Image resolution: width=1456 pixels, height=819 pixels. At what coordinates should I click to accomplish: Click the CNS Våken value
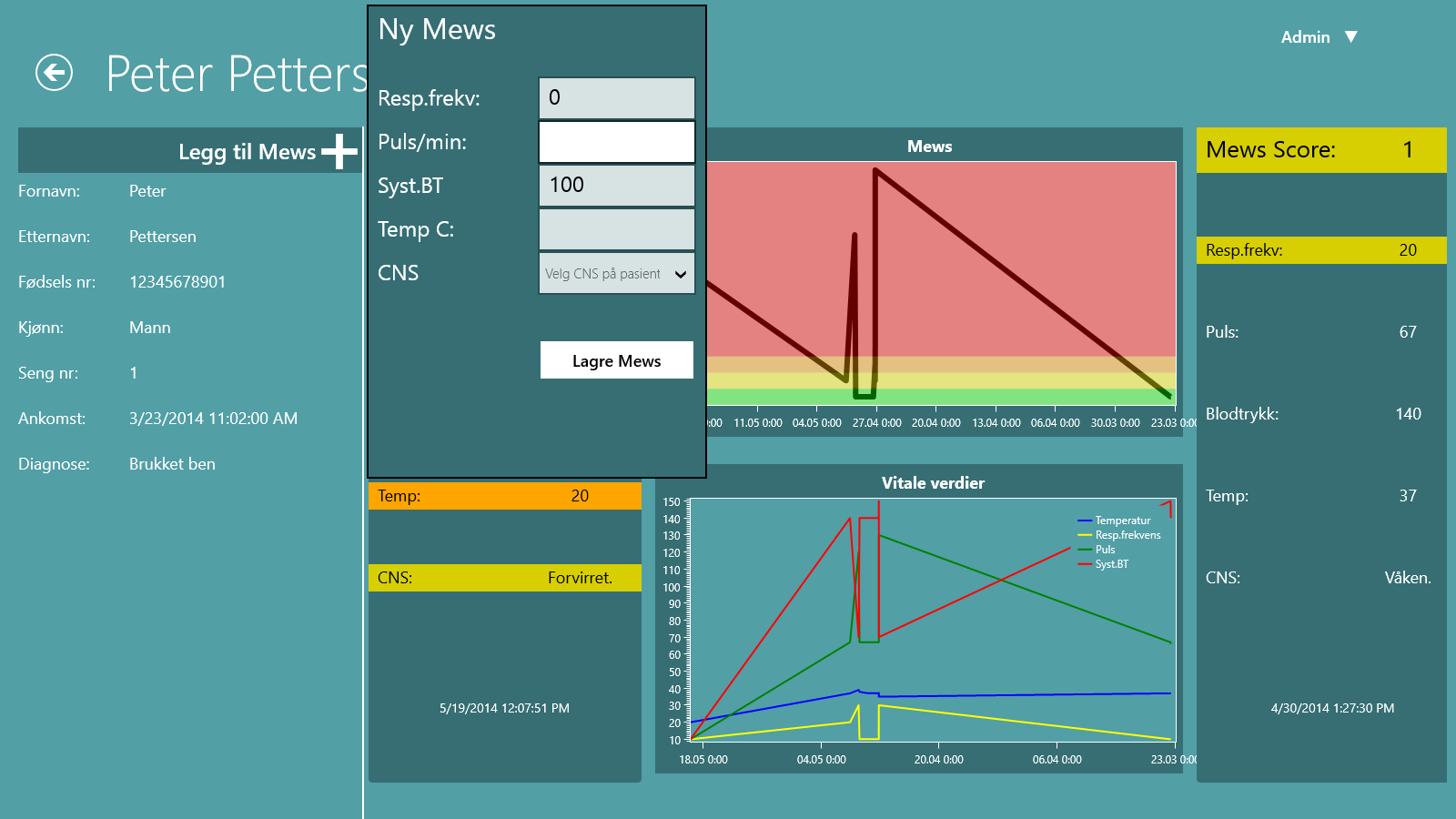1408,578
